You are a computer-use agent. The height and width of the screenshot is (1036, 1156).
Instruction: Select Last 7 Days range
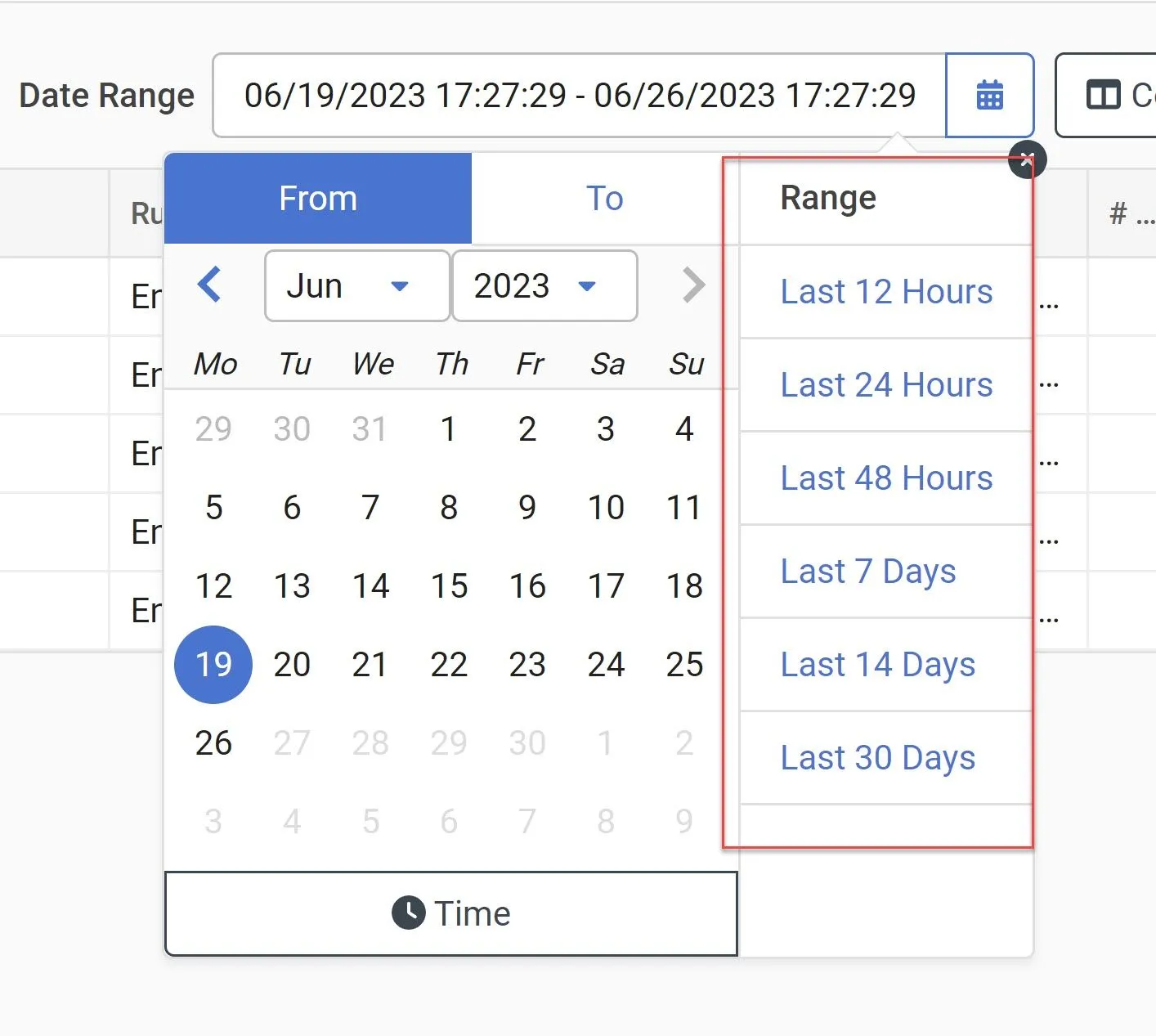[x=886, y=572]
